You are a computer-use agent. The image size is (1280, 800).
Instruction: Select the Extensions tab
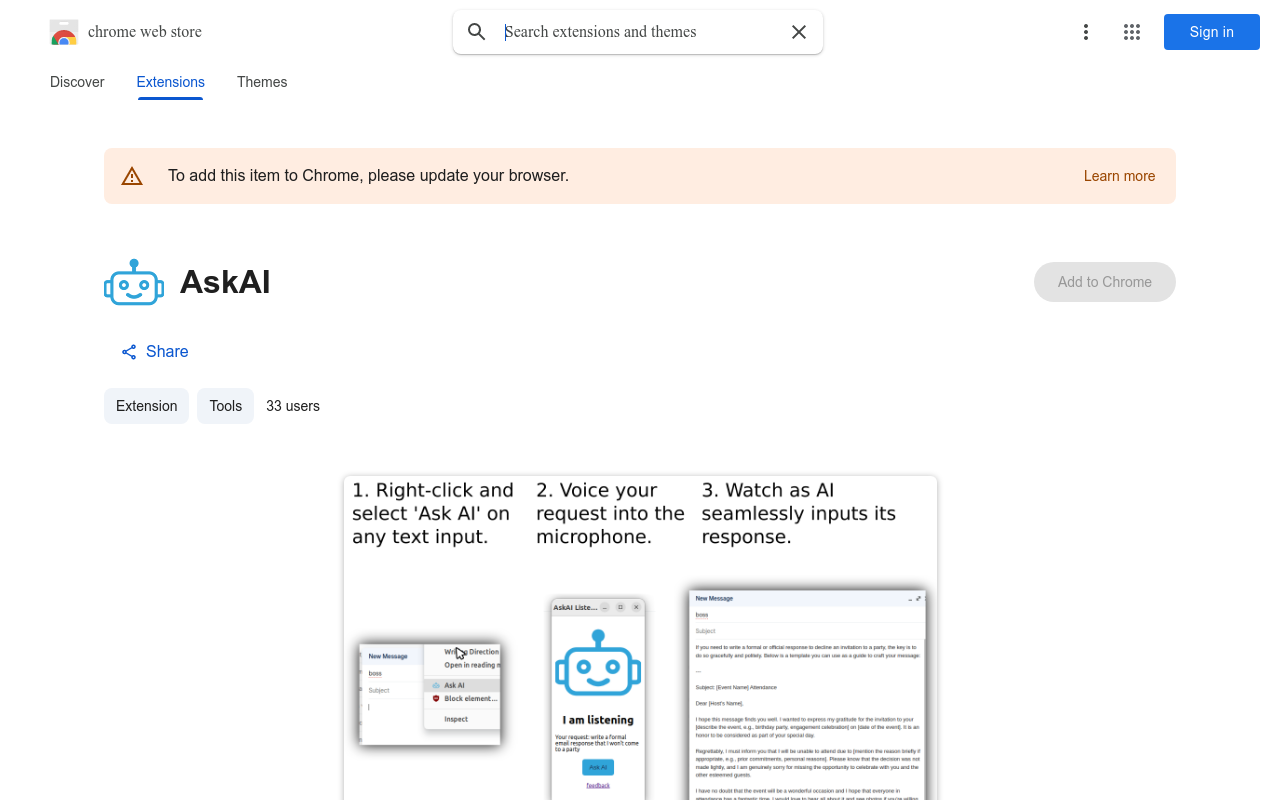171,82
